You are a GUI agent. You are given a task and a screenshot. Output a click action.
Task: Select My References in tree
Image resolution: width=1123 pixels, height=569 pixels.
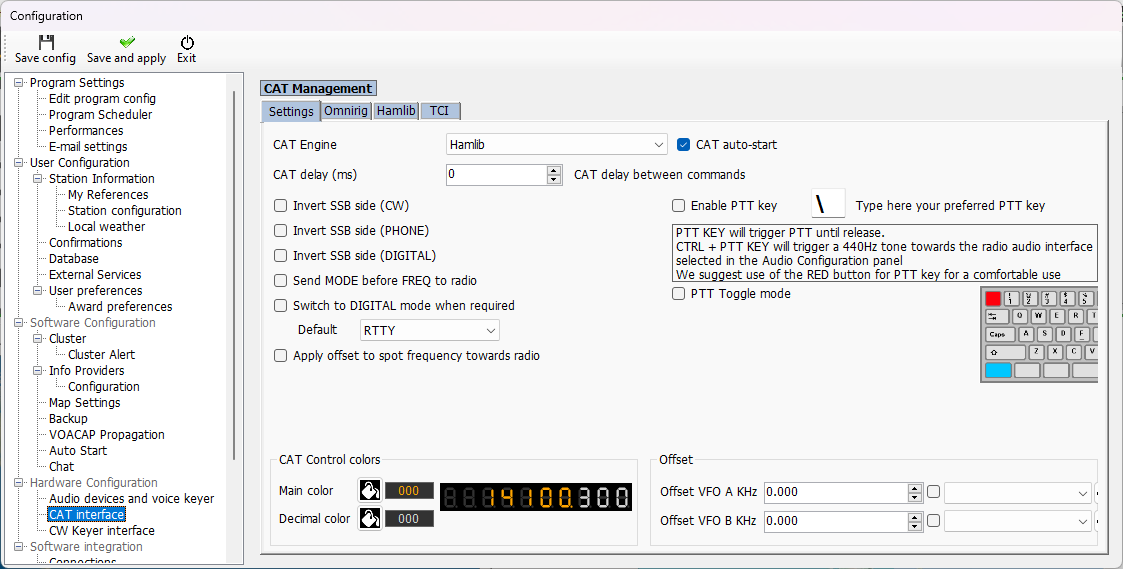click(x=108, y=195)
